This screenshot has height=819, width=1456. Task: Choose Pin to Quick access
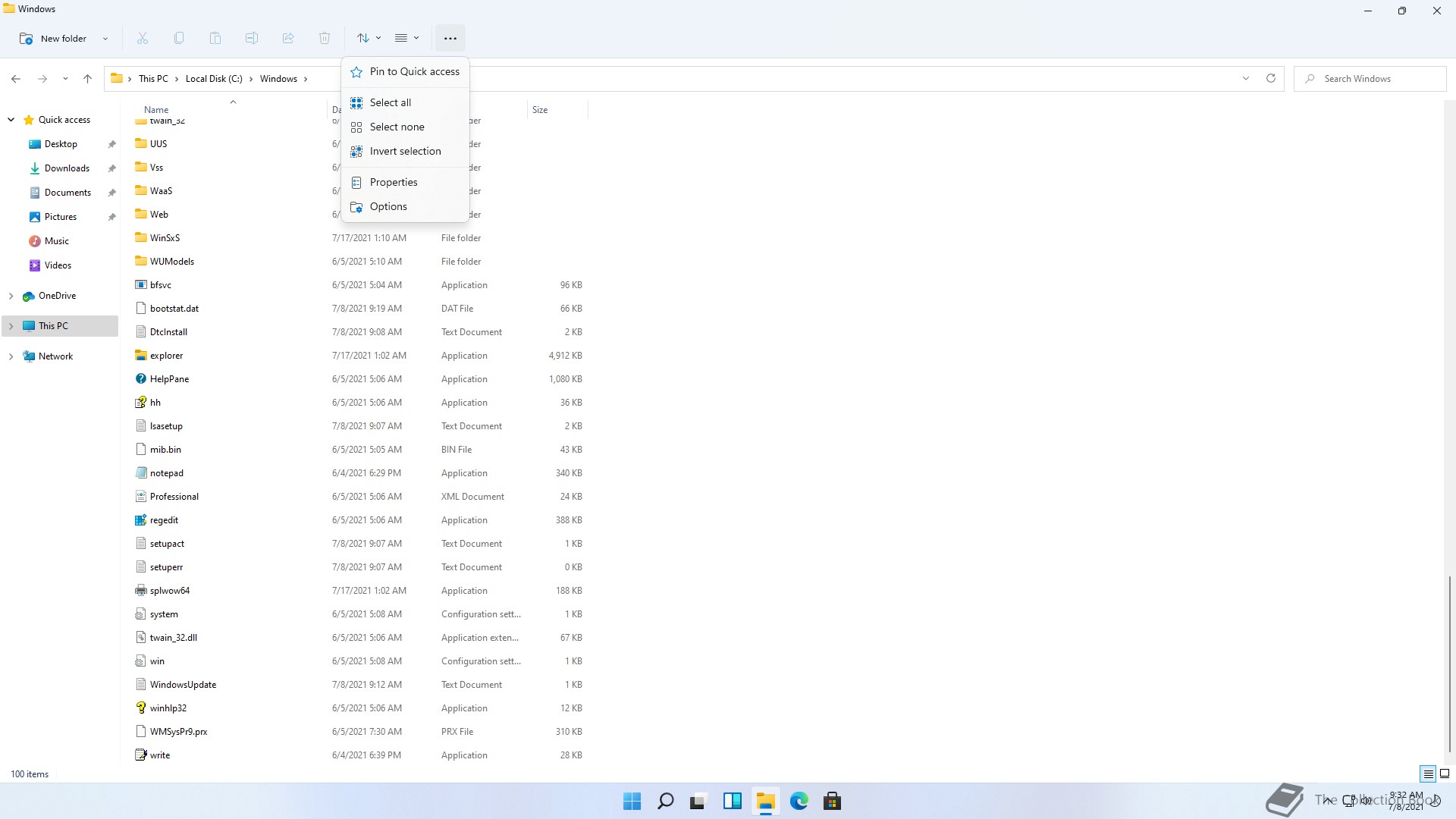[x=405, y=71]
